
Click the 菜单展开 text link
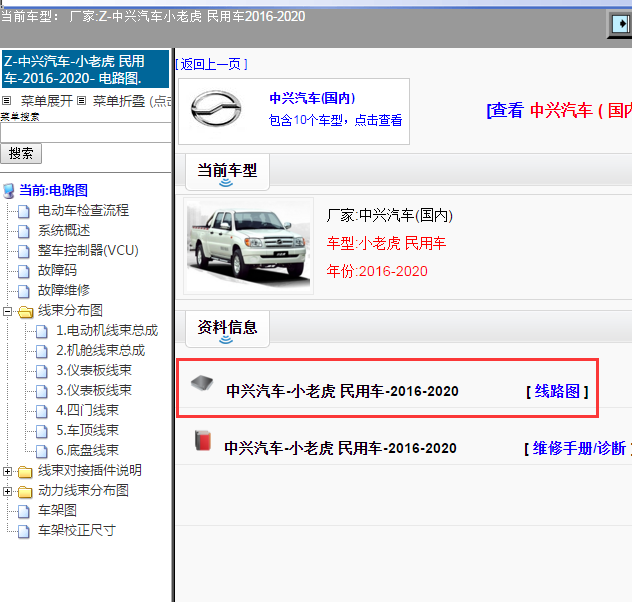click(x=47, y=101)
